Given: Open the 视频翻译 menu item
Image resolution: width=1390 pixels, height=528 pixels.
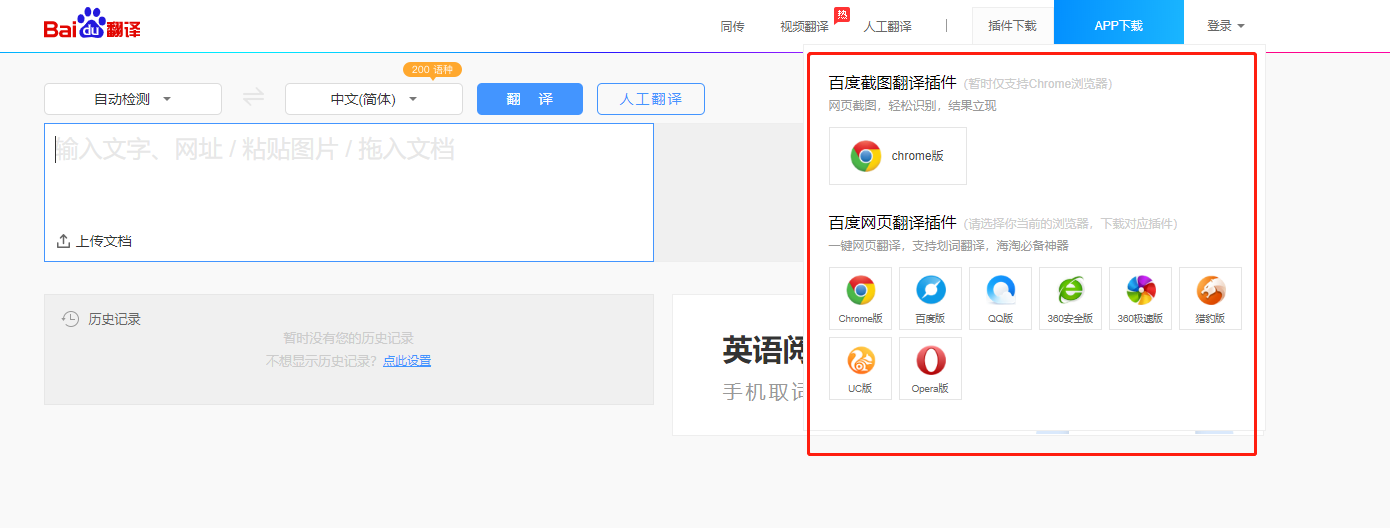Looking at the screenshot, I should 804,26.
